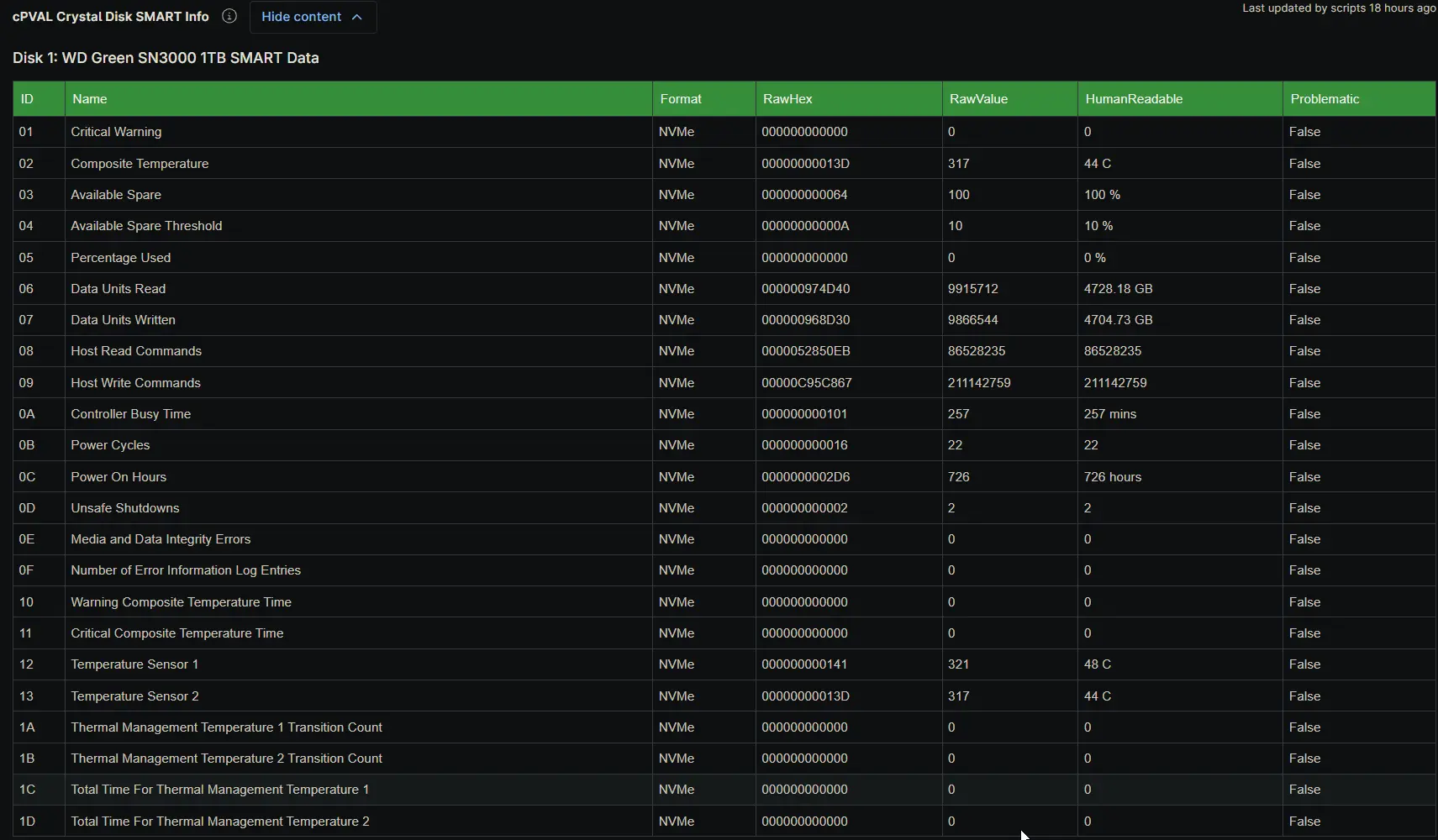
Task: Select the Host Write Commands row name
Action: (x=135, y=383)
